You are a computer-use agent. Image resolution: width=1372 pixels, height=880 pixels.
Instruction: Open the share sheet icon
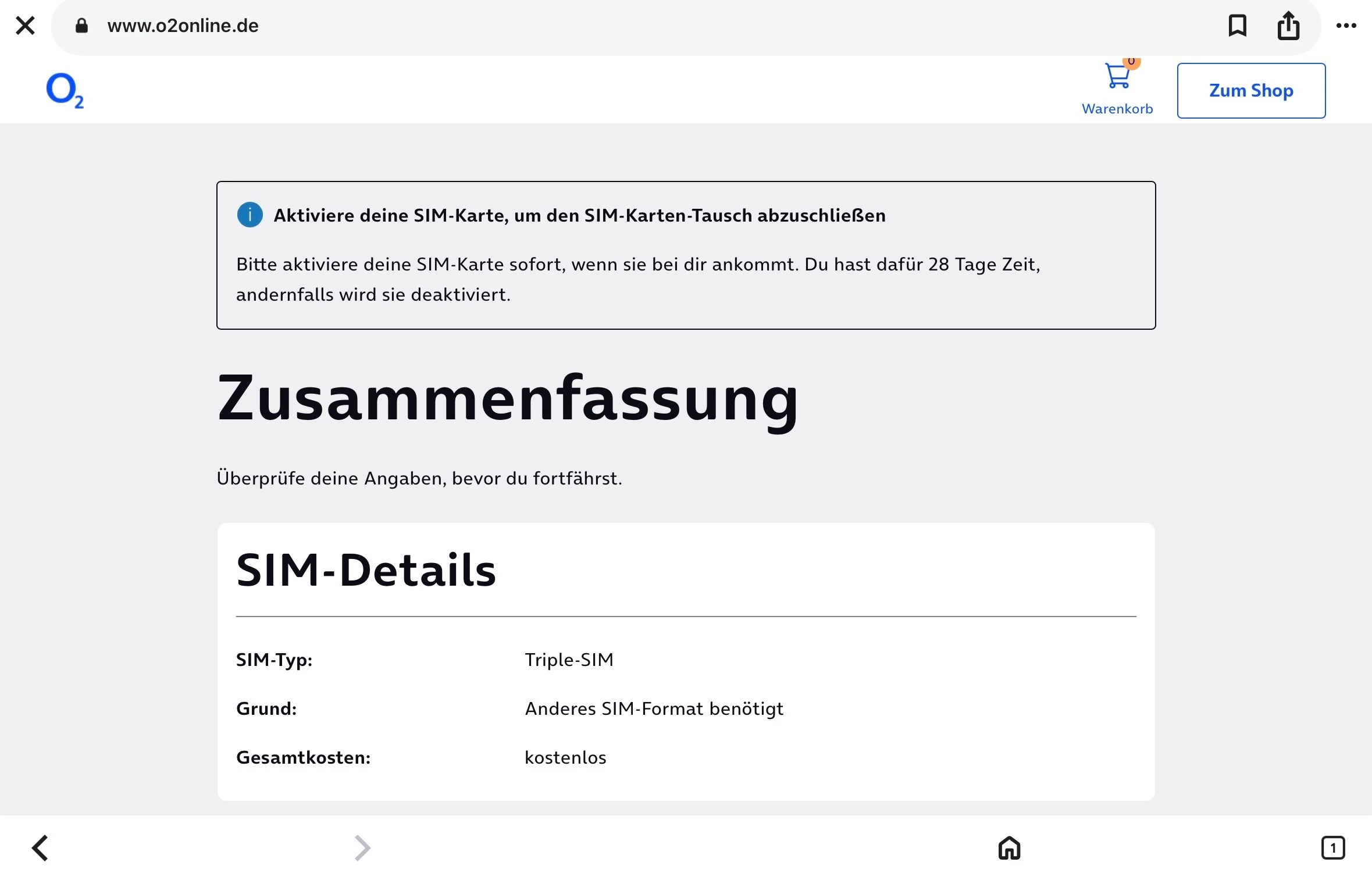1288,26
